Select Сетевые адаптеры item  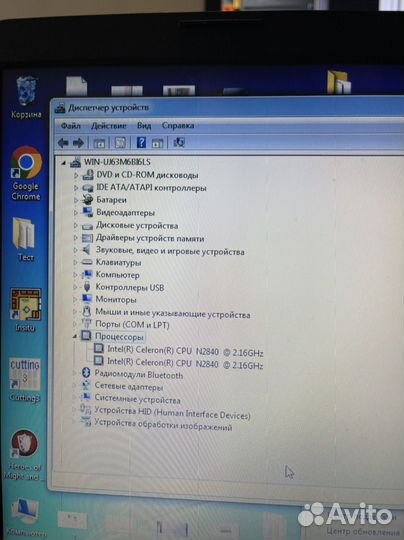pos(129,387)
